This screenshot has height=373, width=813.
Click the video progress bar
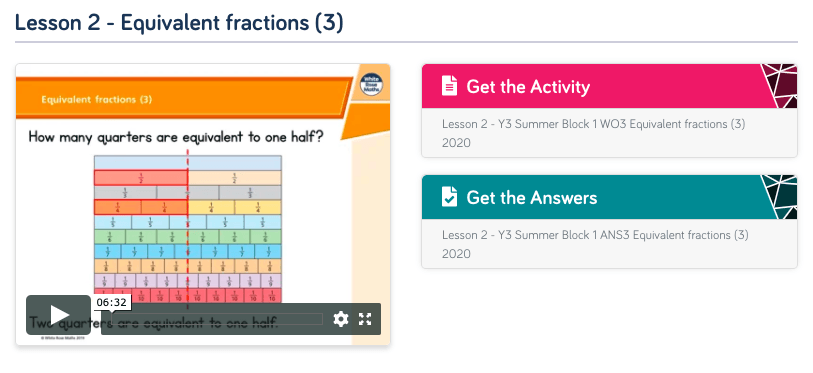coord(217,319)
